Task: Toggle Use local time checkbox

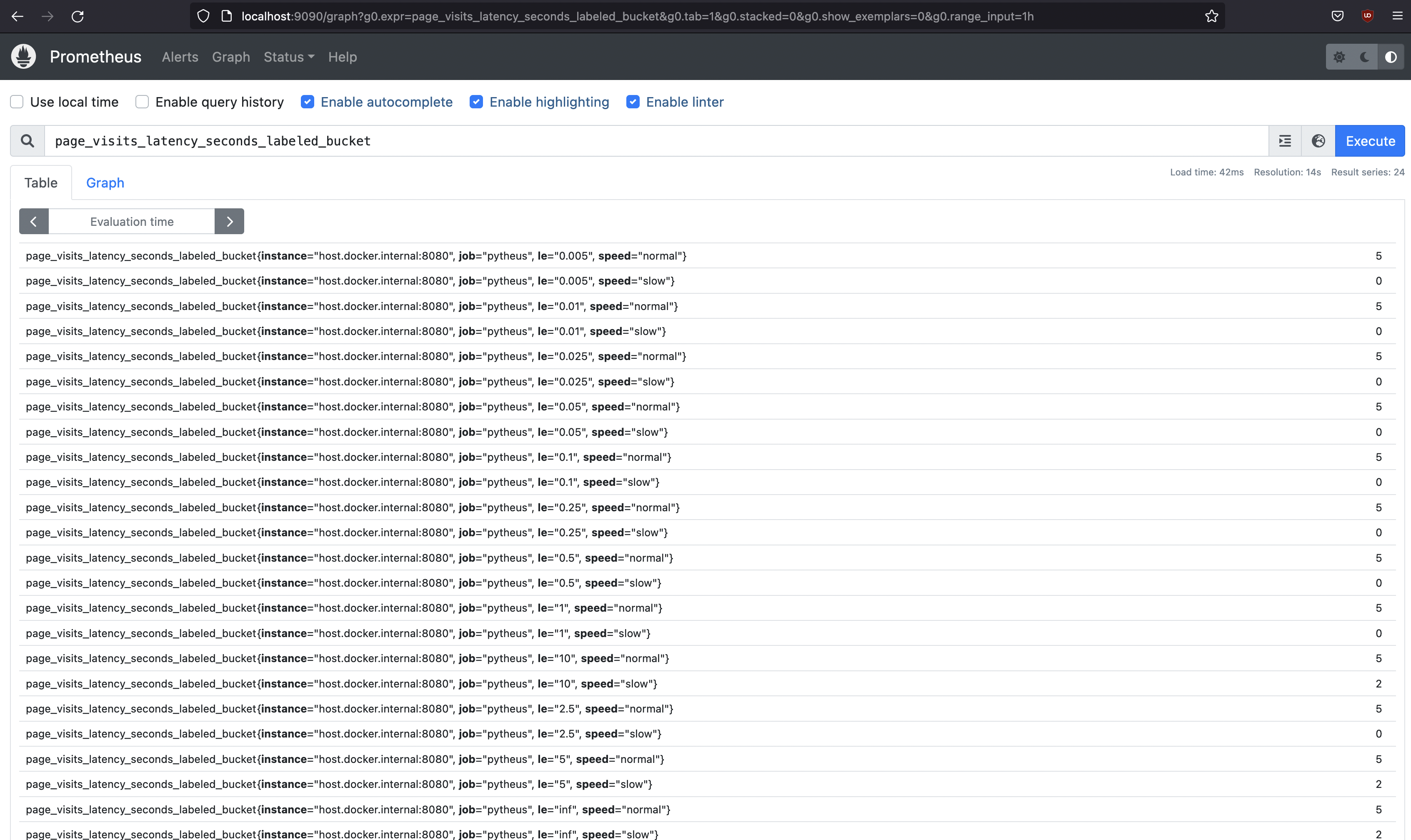Action: click(17, 102)
